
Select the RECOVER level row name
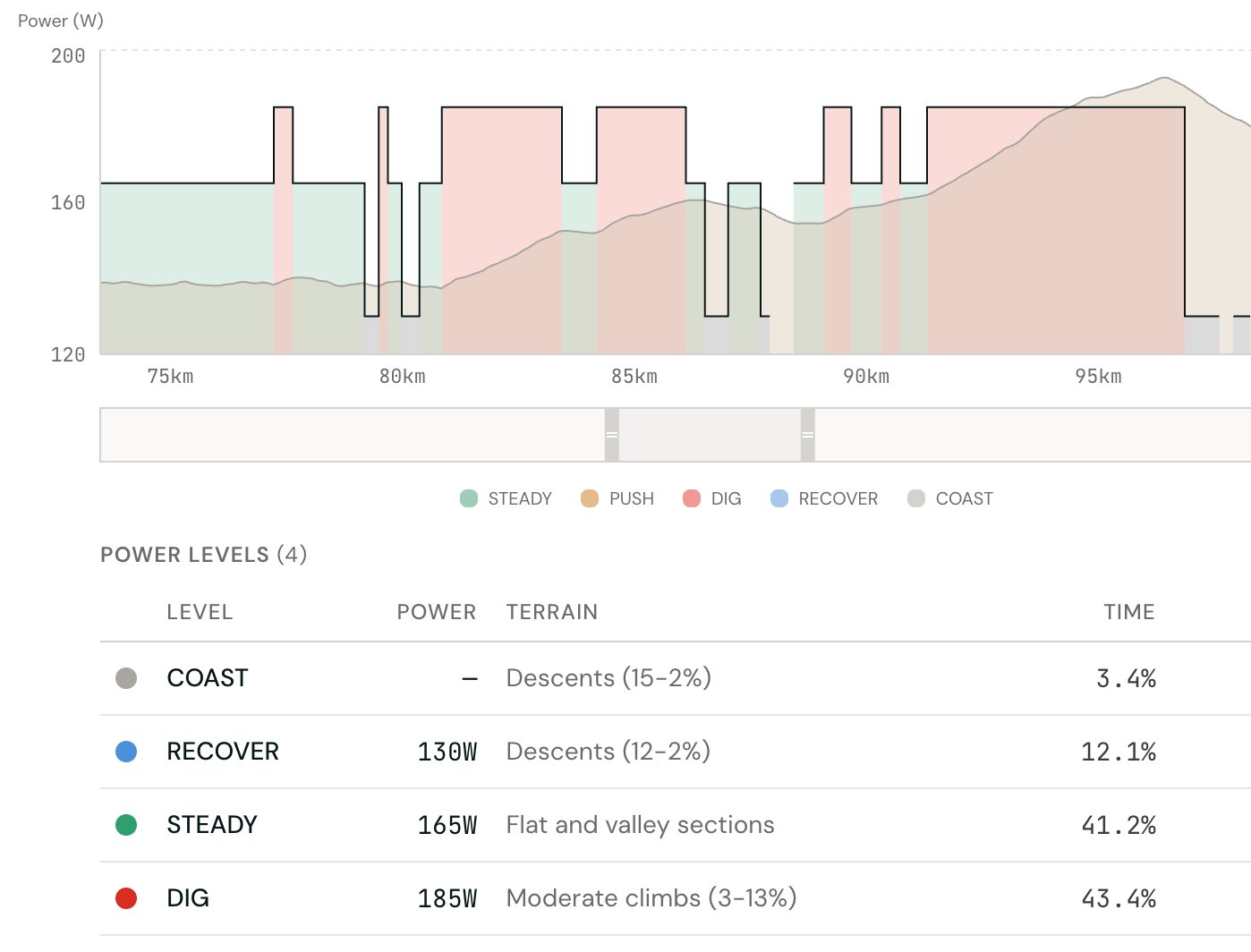223,752
